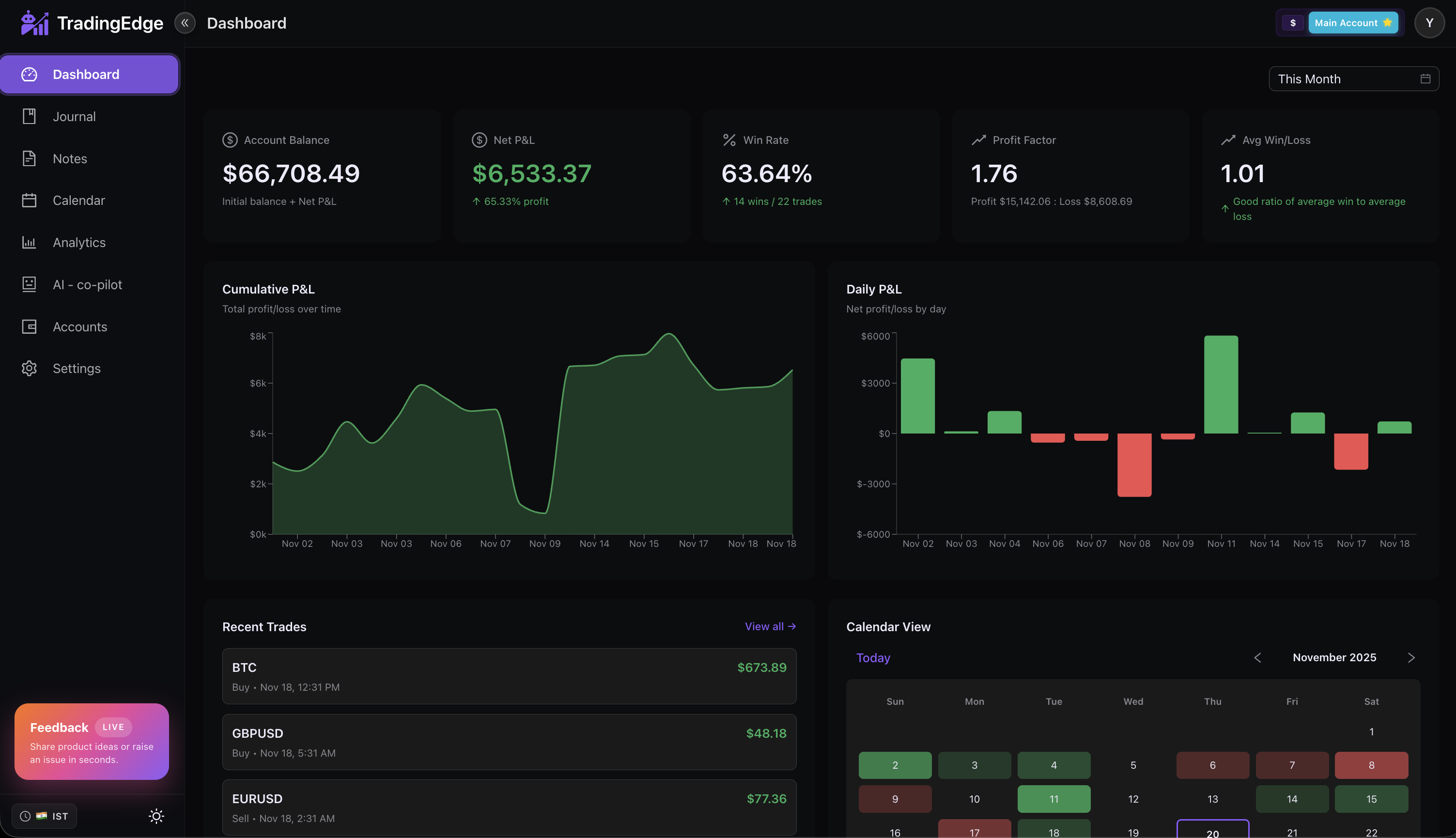Open Journal from the sidebar
Viewport: 1456px width, 838px height.
coord(74,116)
